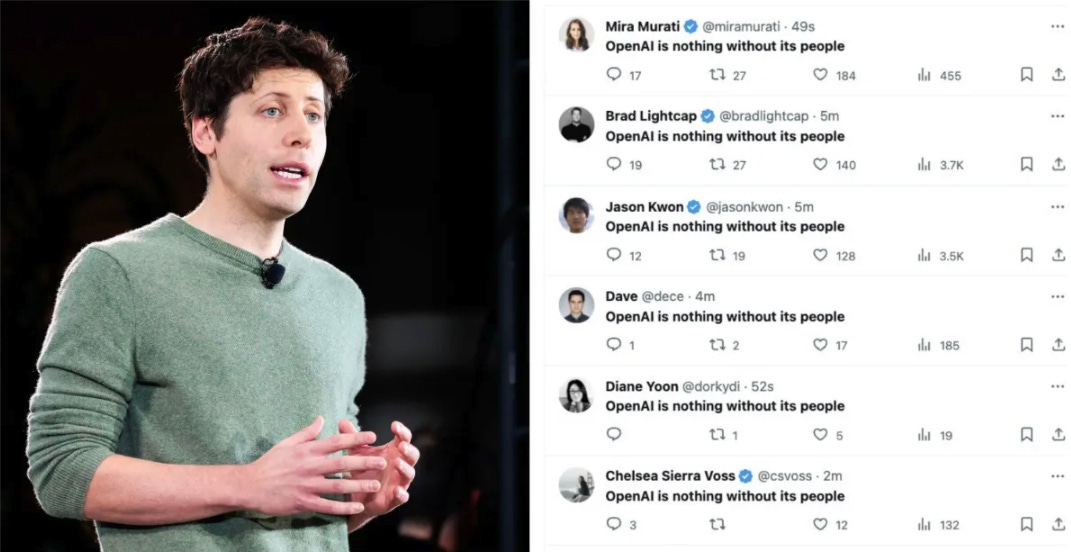Retweet Brad Lightcap's post

click(x=717, y=164)
